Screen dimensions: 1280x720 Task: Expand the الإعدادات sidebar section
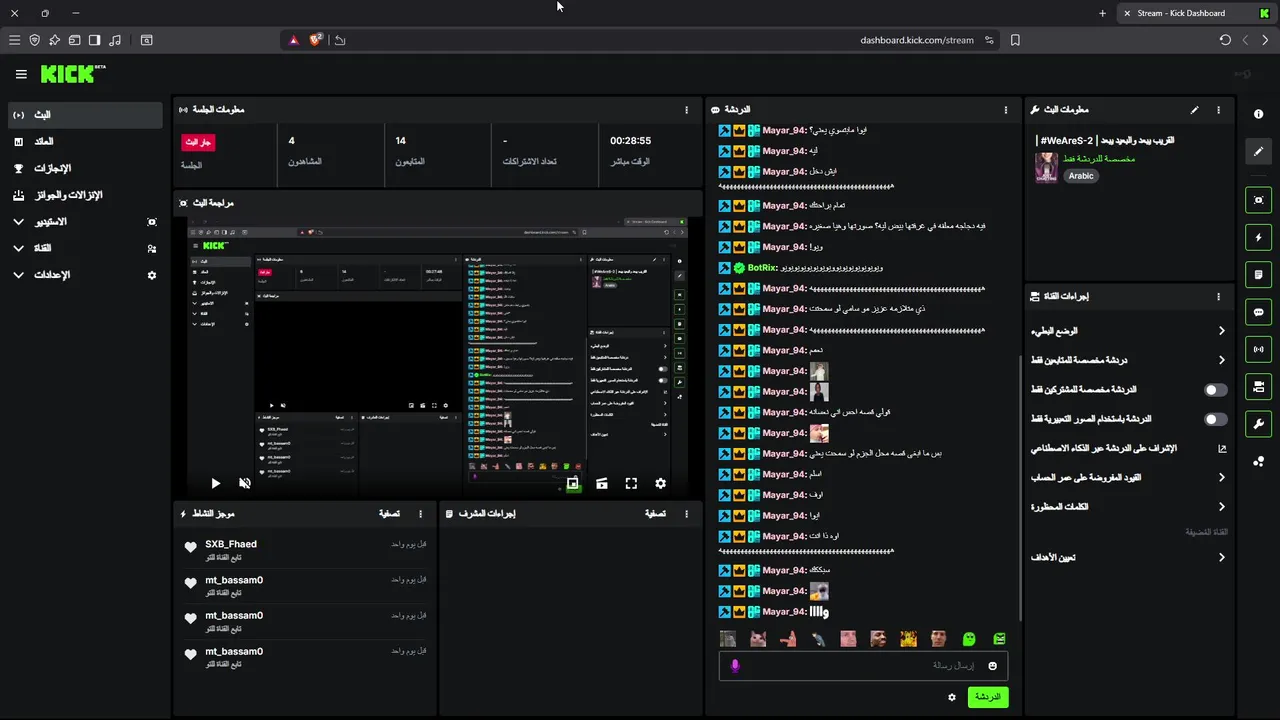(85, 274)
